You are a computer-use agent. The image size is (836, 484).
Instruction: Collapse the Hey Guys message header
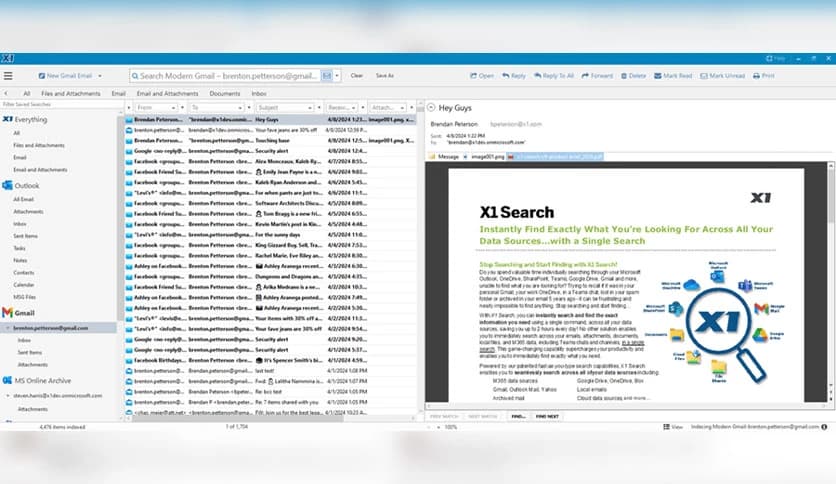431,108
